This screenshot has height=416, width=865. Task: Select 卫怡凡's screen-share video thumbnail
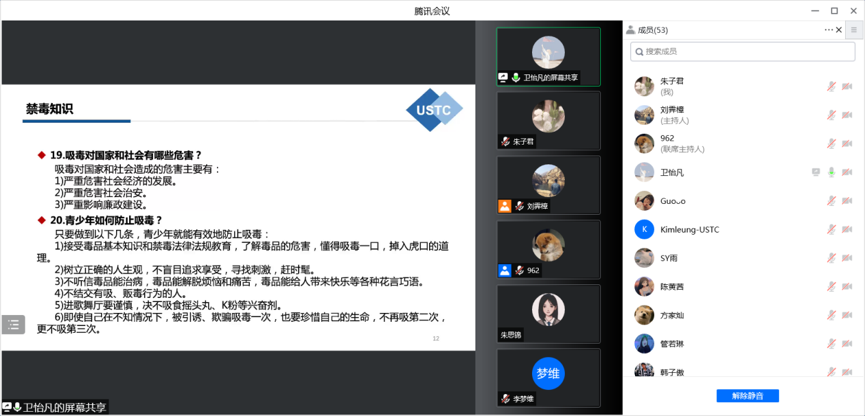coord(548,56)
